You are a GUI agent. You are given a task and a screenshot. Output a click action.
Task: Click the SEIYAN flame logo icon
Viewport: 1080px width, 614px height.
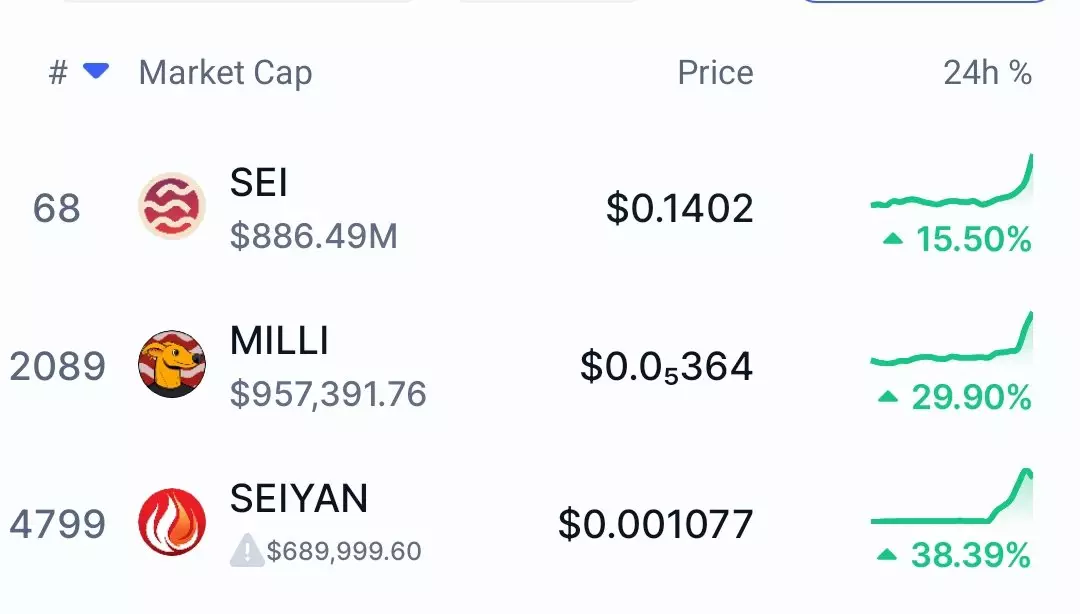(171, 523)
